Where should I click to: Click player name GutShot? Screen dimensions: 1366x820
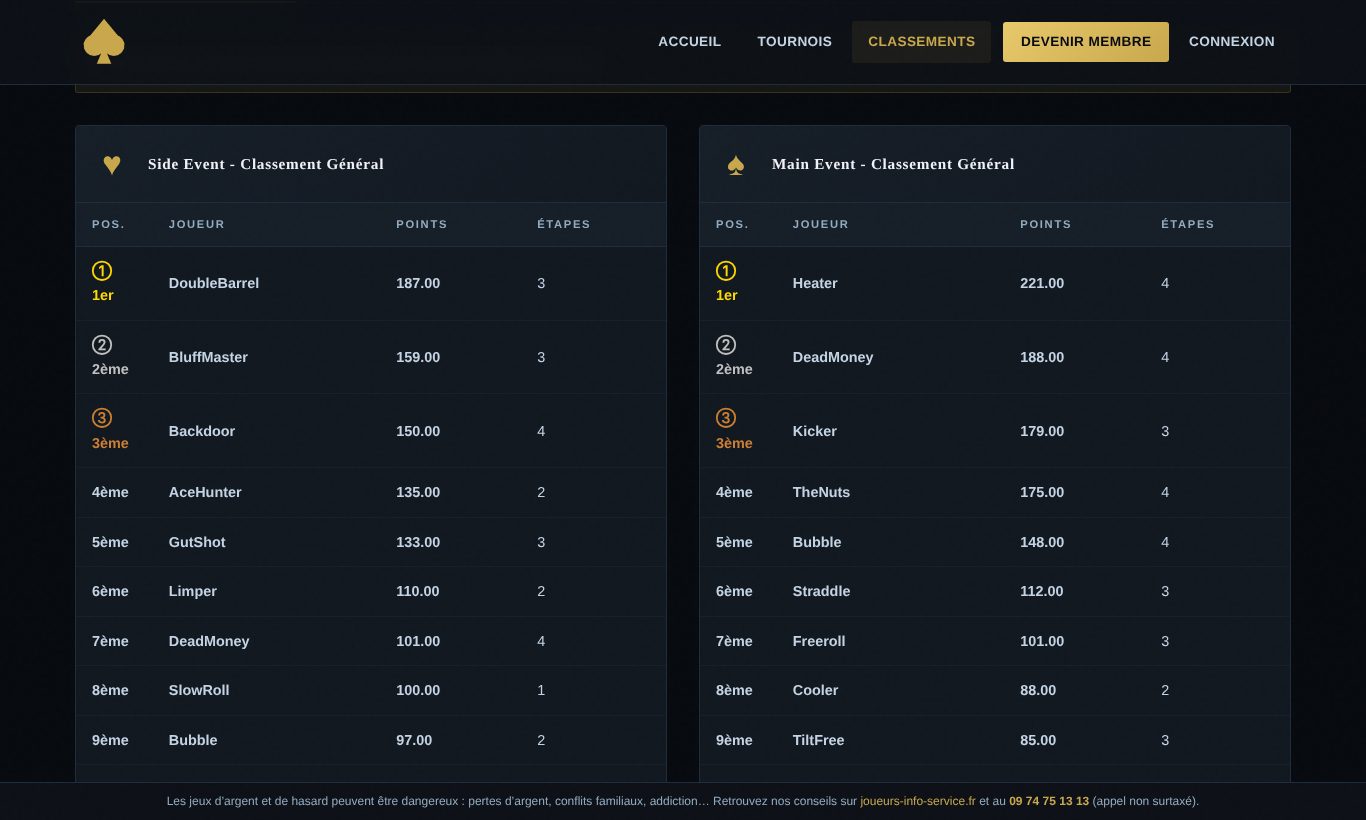click(197, 542)
